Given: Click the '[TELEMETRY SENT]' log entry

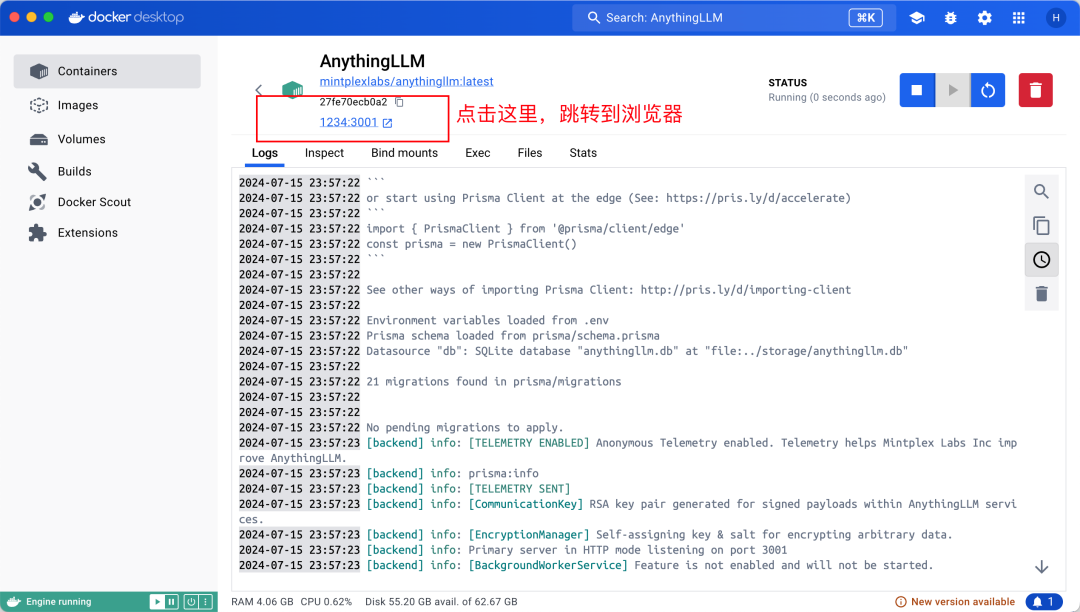Looking at the screenshot, I should tap(519, 489).
